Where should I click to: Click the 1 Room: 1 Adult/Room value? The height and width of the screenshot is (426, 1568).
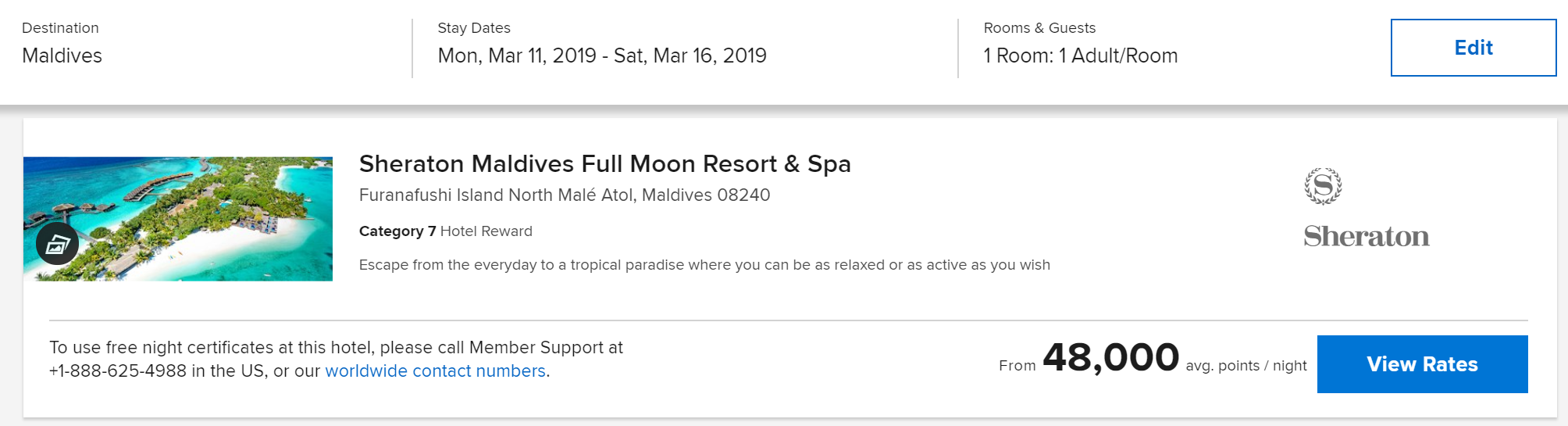click(x=1080, y=55)
